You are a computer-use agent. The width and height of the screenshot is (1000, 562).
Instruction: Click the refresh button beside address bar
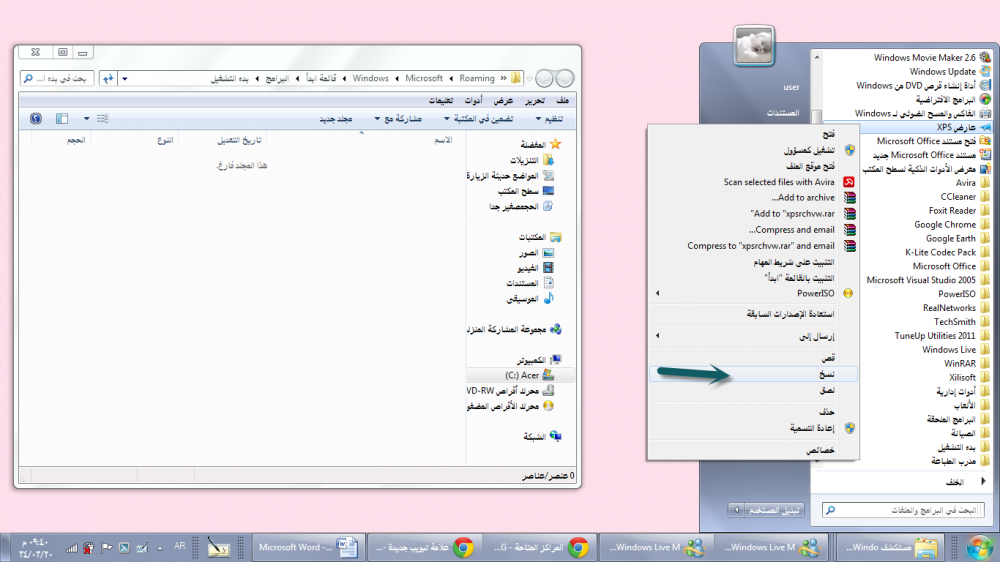point(109,78)
